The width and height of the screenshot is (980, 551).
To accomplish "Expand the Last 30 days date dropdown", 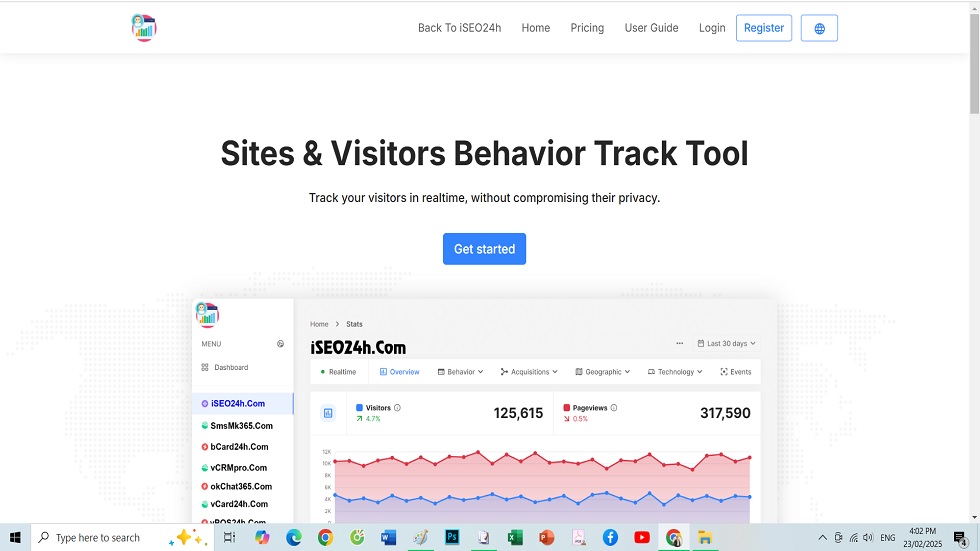I will click(726, 343).
